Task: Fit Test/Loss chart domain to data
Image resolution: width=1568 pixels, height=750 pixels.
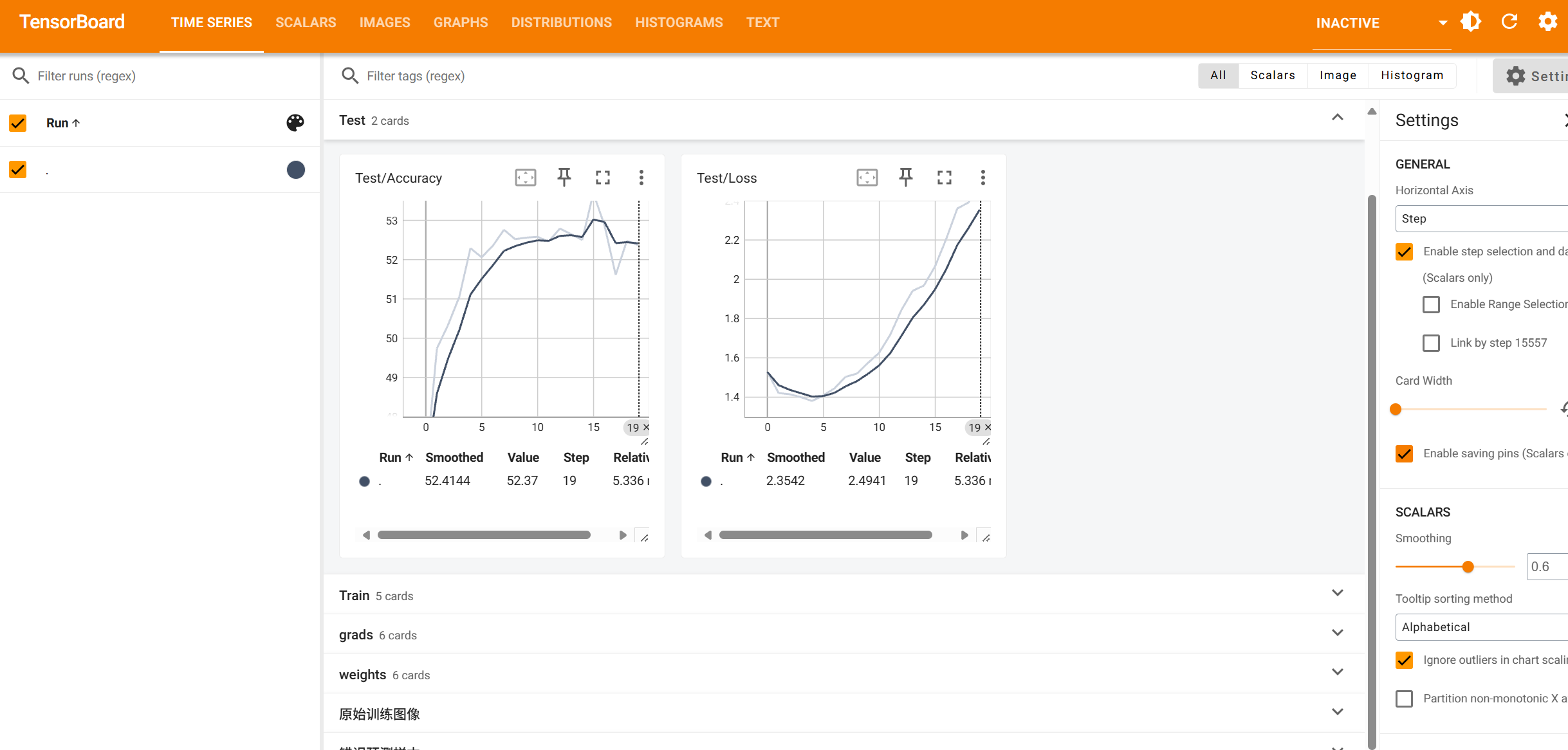Action: [867, 178]
